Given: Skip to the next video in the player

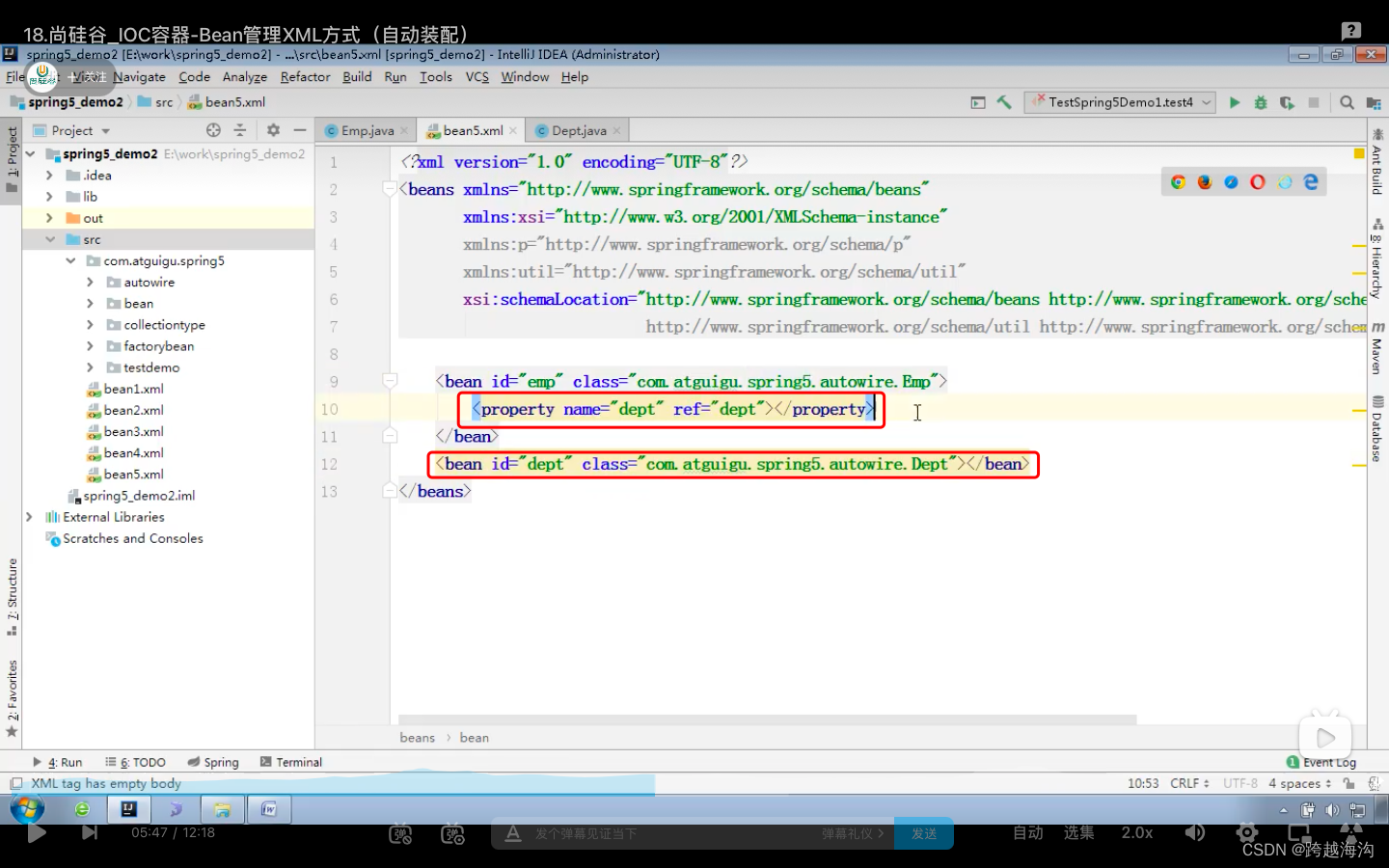Looking at the screenshot, I should pos(90,832).
